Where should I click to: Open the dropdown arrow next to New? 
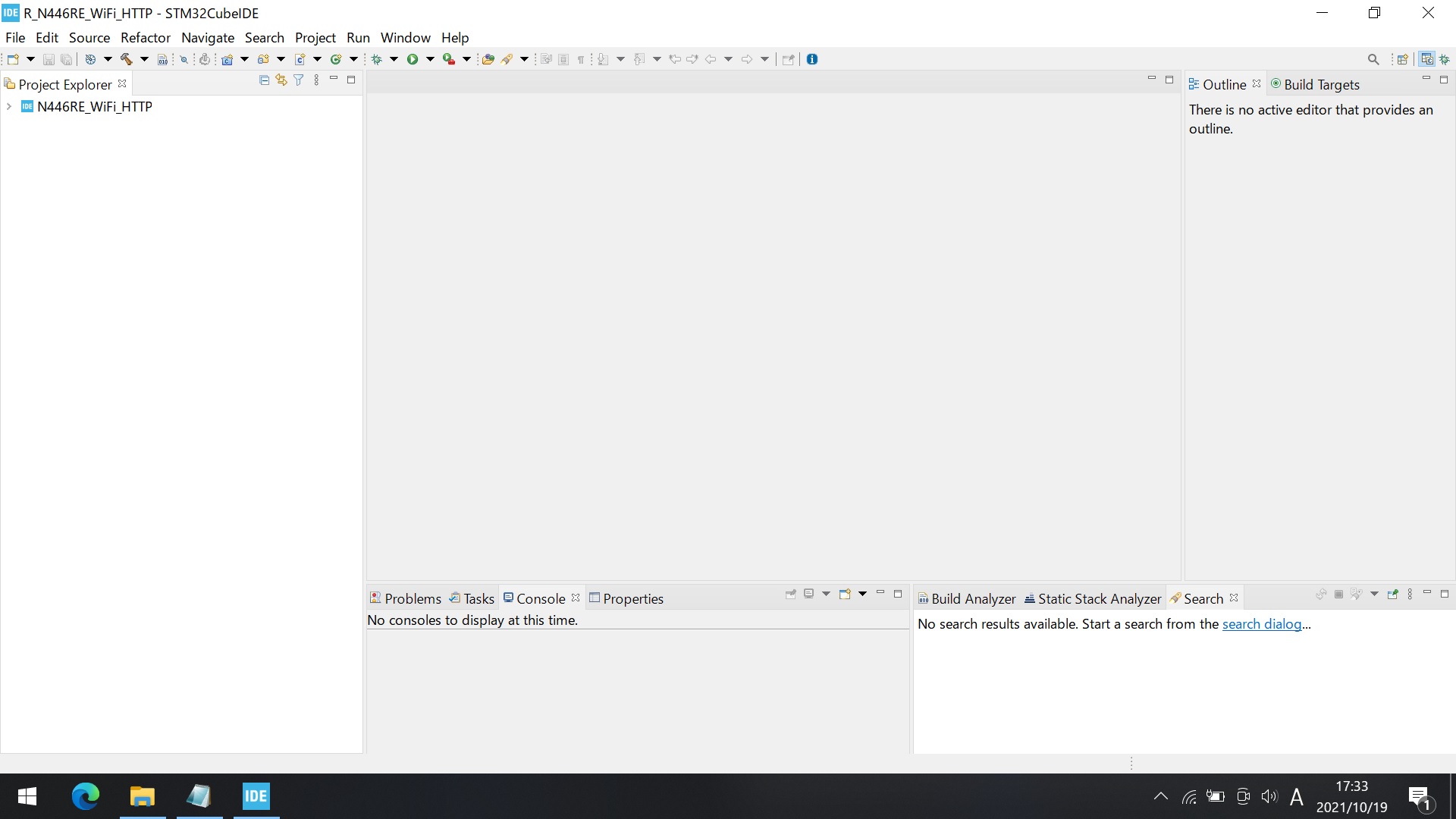[30, 59]
